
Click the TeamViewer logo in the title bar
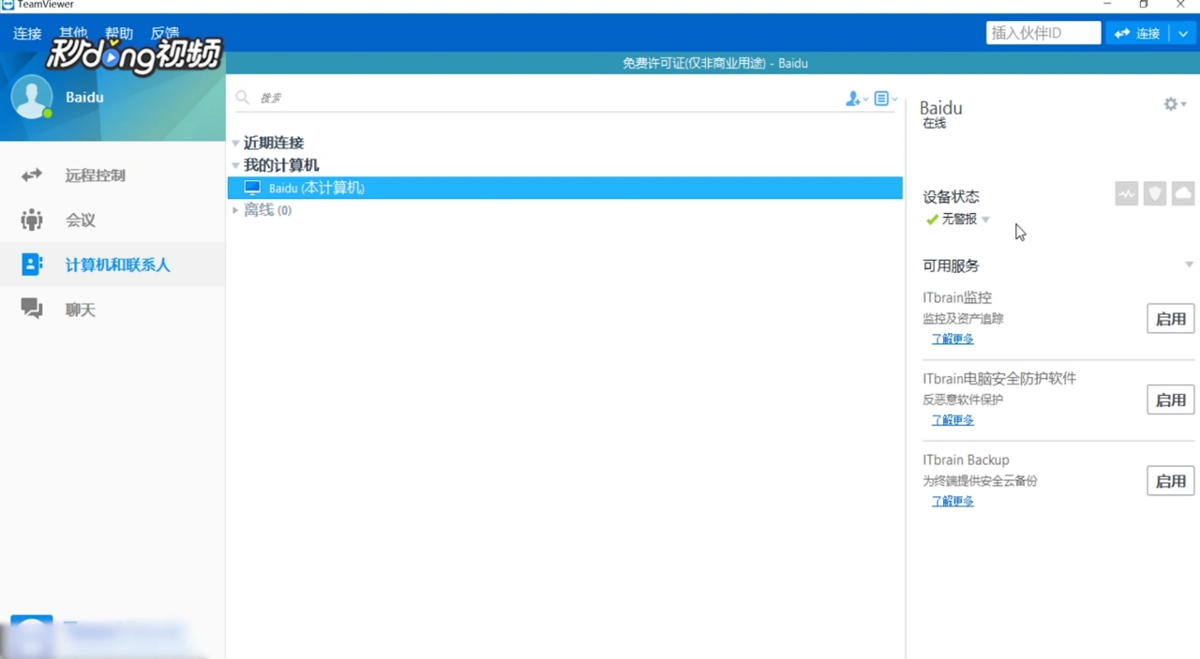[7, 5]
